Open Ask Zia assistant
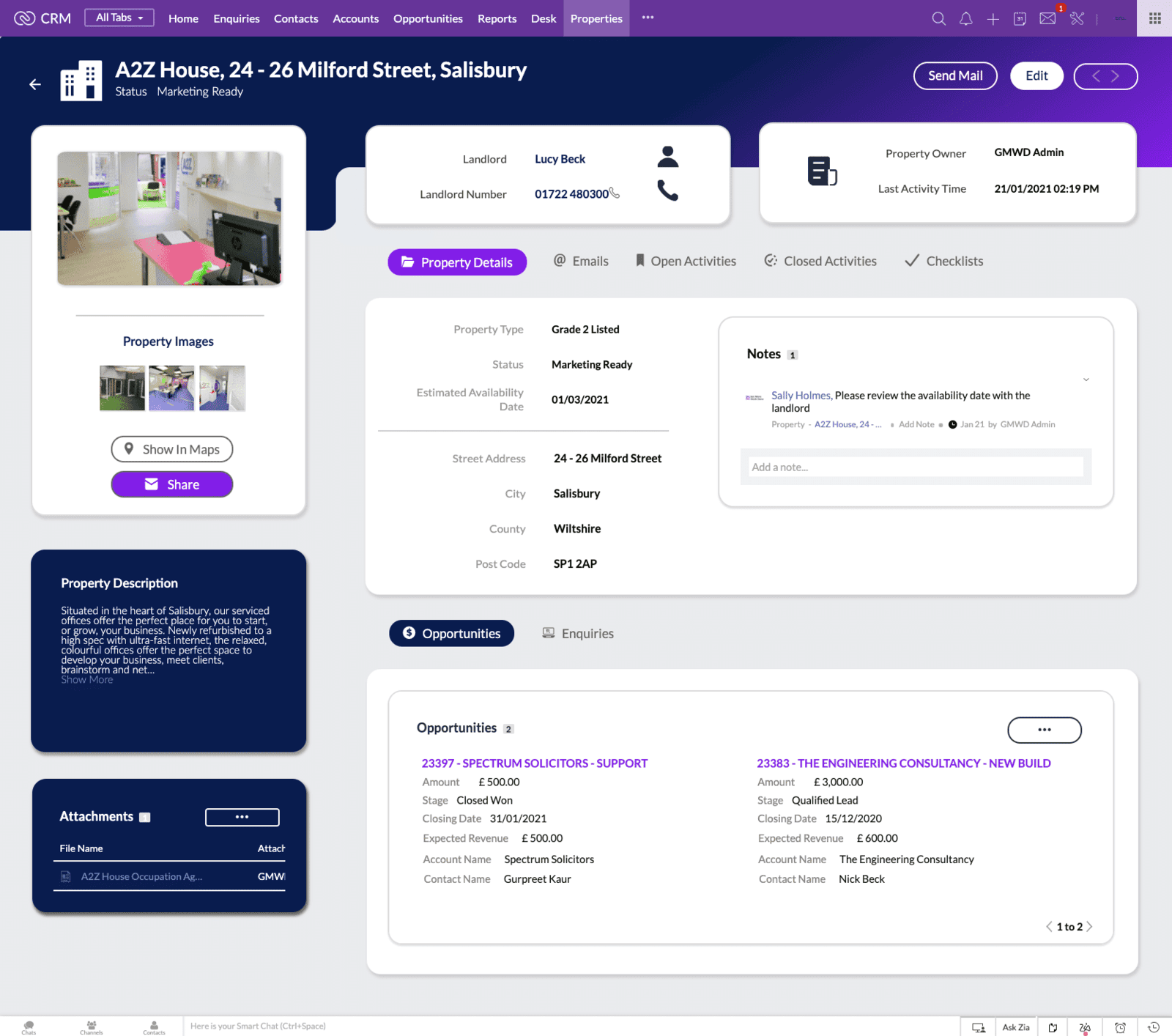This screenshot has width=1172, height=1036. tap(1015, 1027)
